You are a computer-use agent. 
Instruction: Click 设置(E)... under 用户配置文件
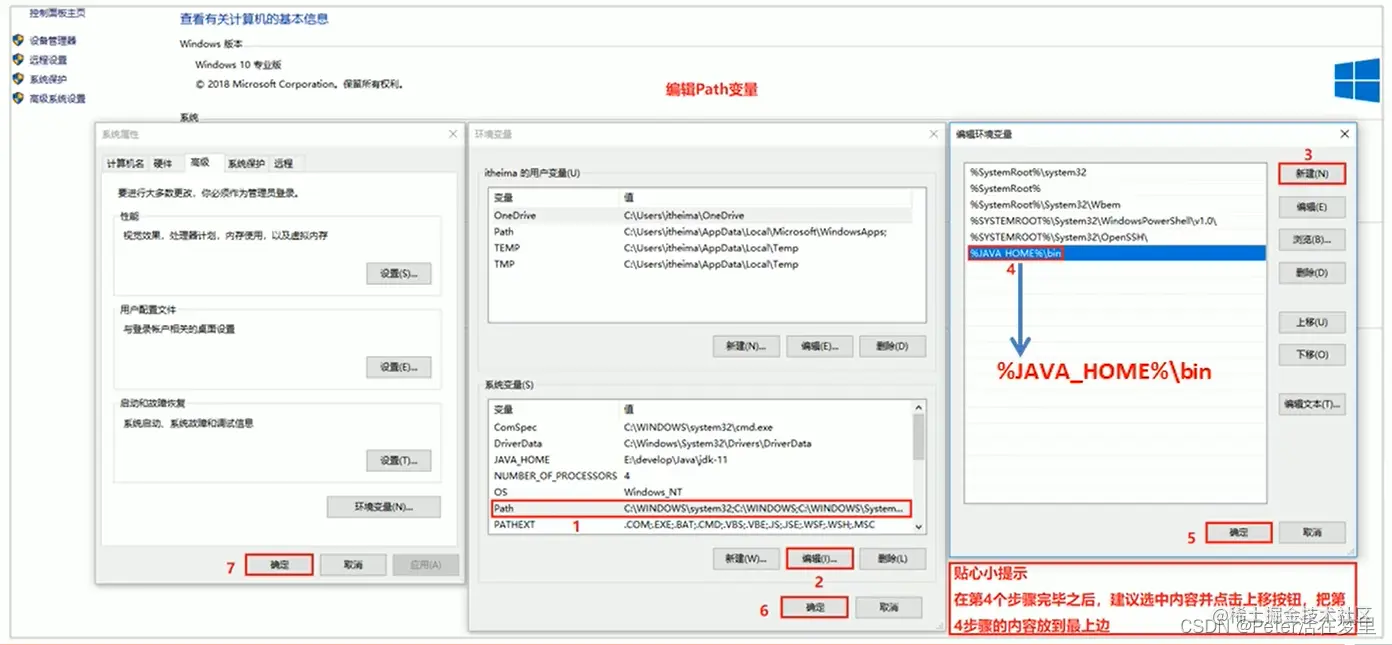coord(398,366)
